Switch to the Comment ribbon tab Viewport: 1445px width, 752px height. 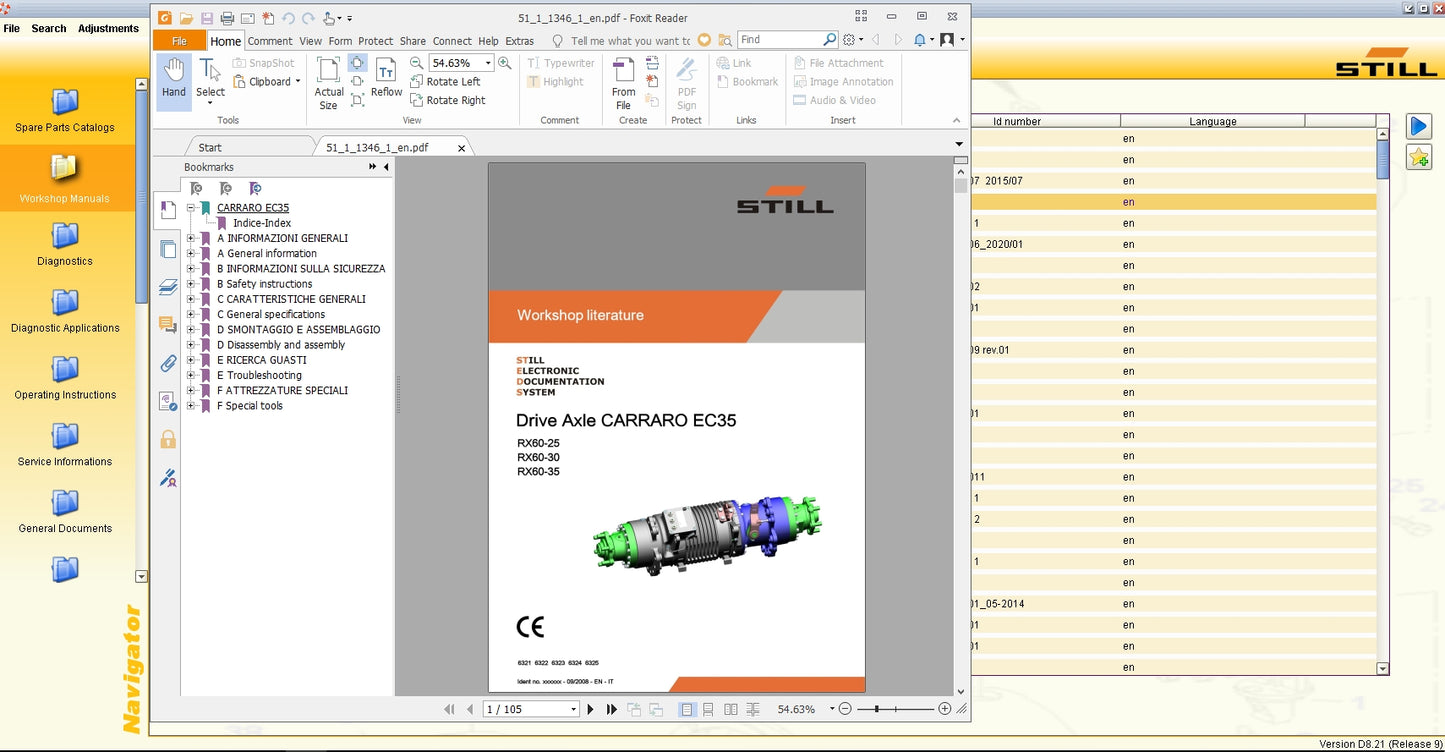coord(270,41)
